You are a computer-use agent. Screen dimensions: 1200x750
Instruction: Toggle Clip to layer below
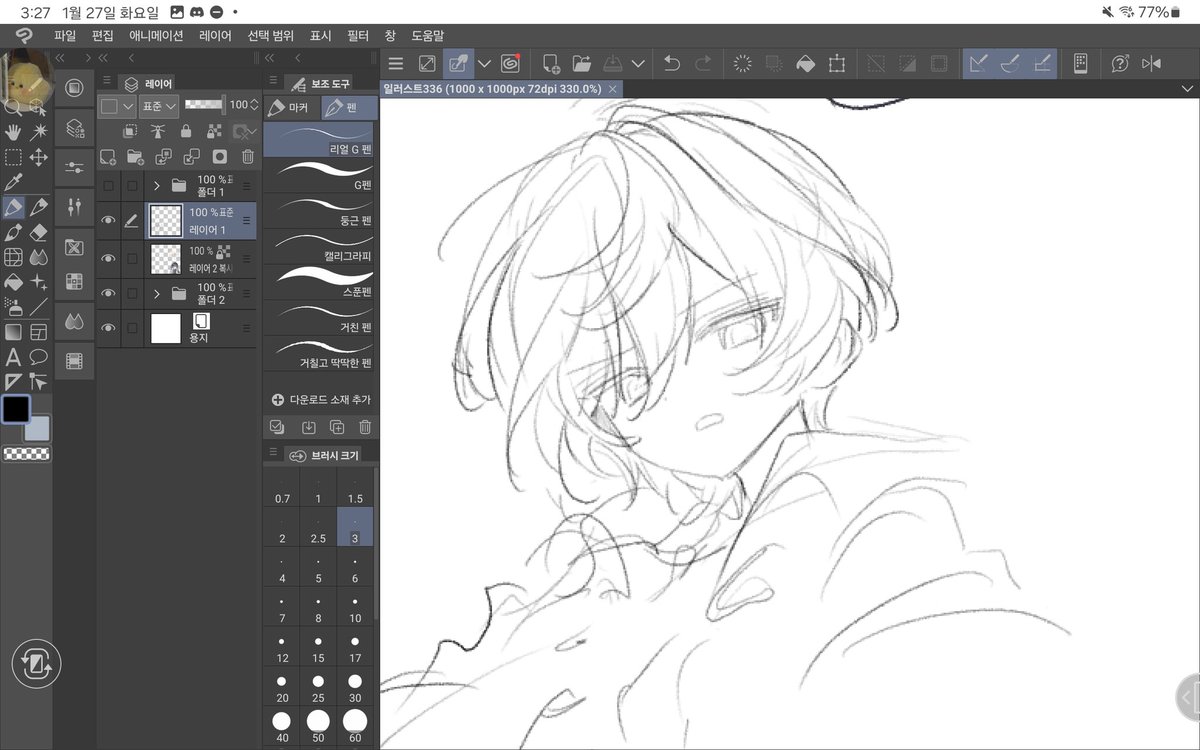(130, 131)
